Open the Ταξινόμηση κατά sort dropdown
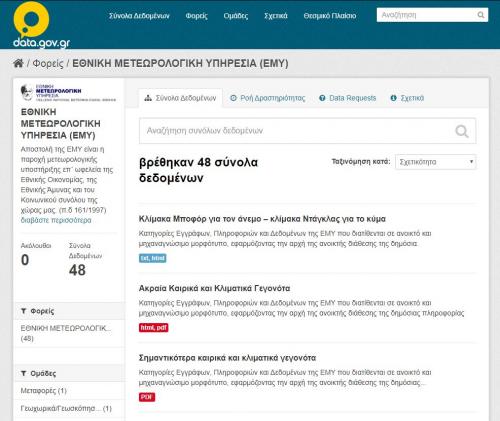 click(x=436, y=162)
